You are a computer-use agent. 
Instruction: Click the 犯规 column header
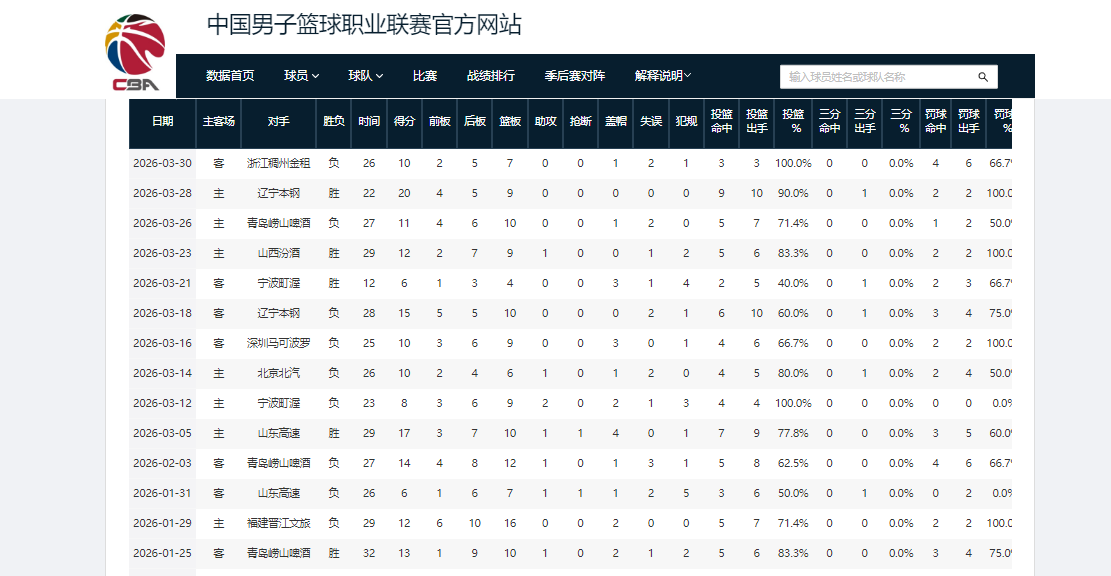point(686,121)
